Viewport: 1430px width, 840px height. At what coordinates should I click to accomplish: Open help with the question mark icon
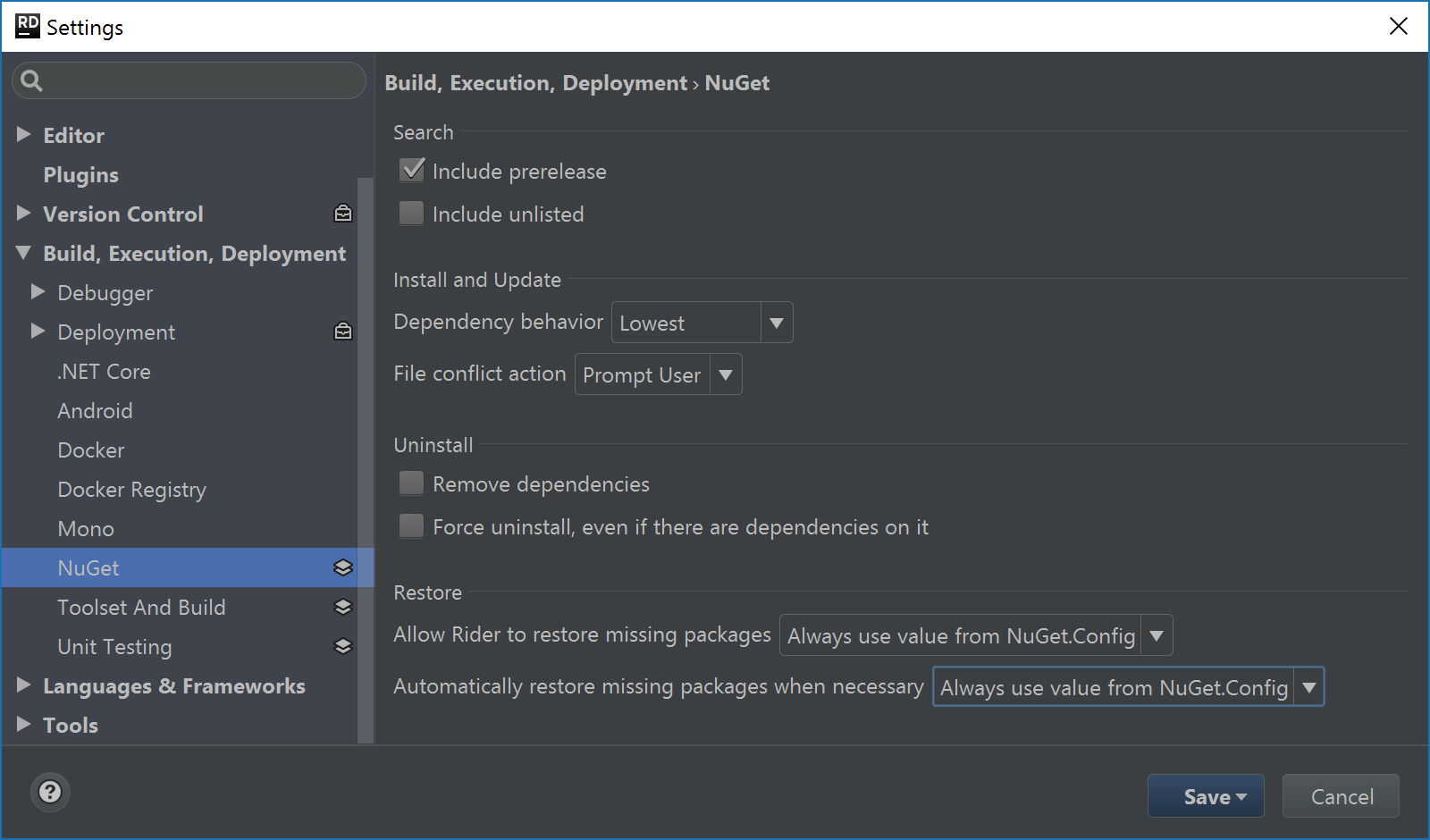point(51,792)
